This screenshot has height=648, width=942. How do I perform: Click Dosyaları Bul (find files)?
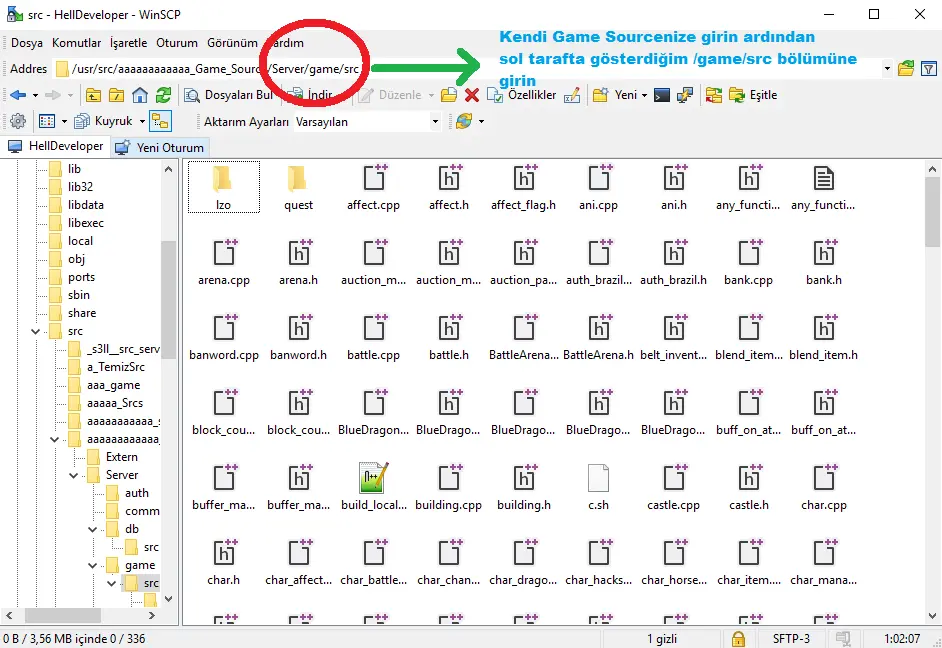(x=229, y=95)
